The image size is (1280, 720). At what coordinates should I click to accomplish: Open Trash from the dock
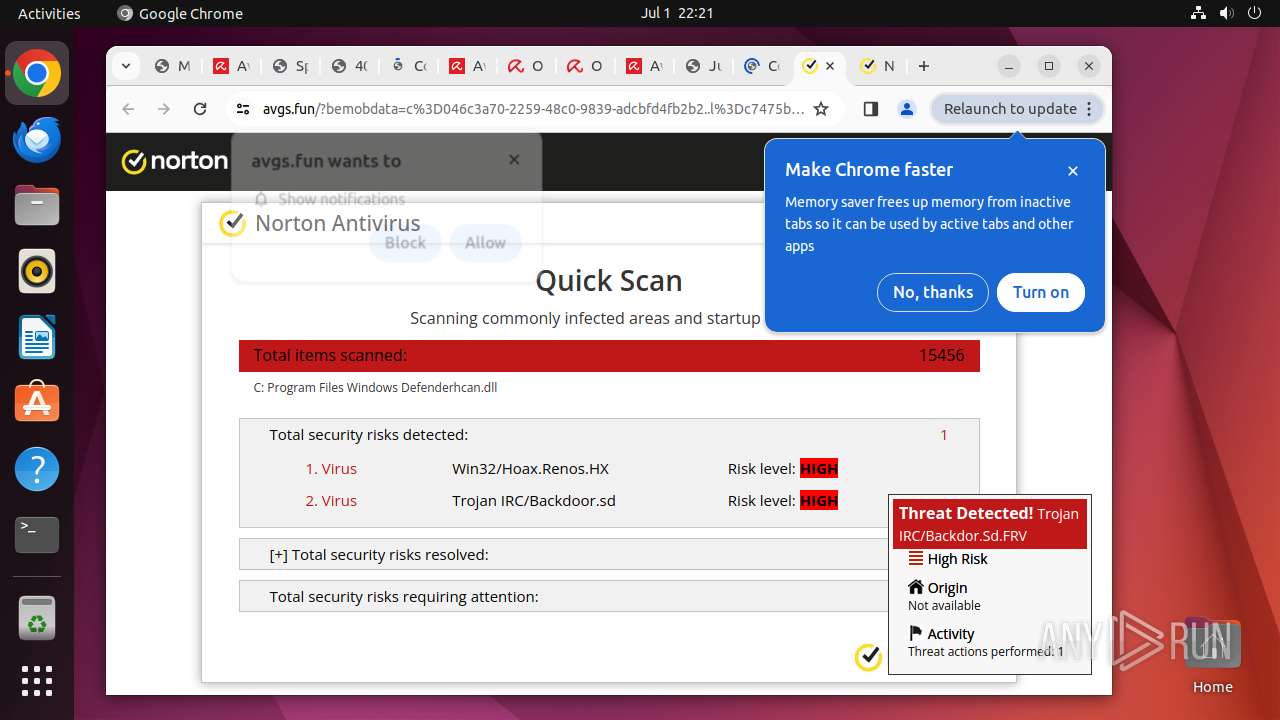pos(37,617)
